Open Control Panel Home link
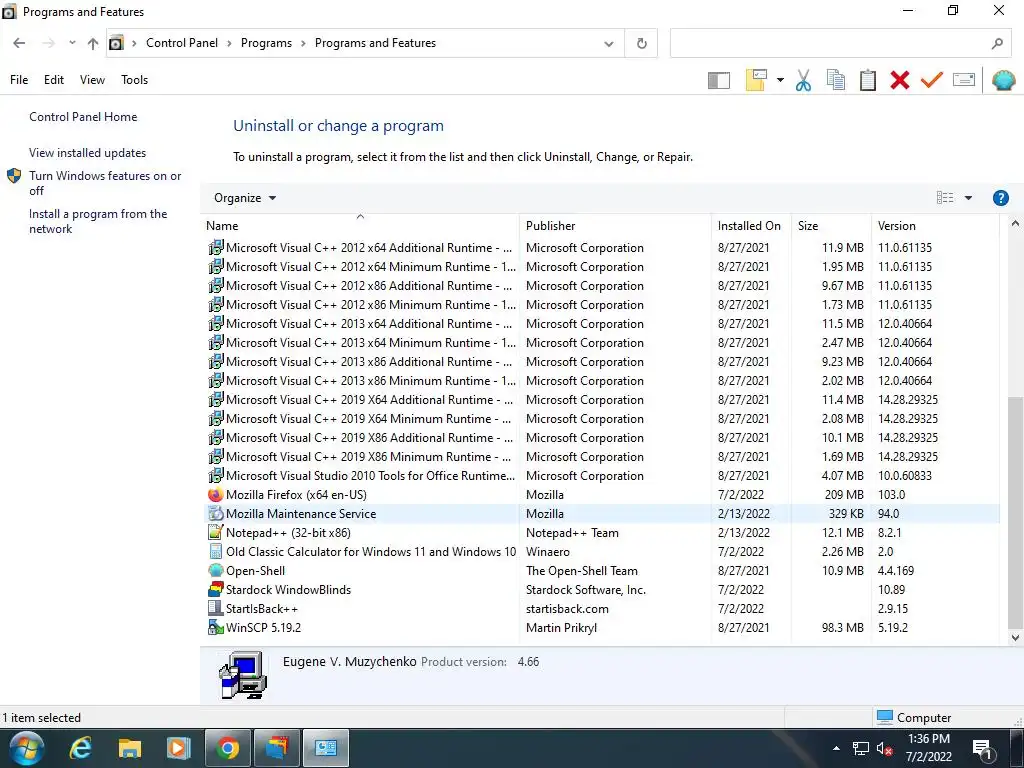This screenshot has height=768, width=1024. [x=83, y=117]
